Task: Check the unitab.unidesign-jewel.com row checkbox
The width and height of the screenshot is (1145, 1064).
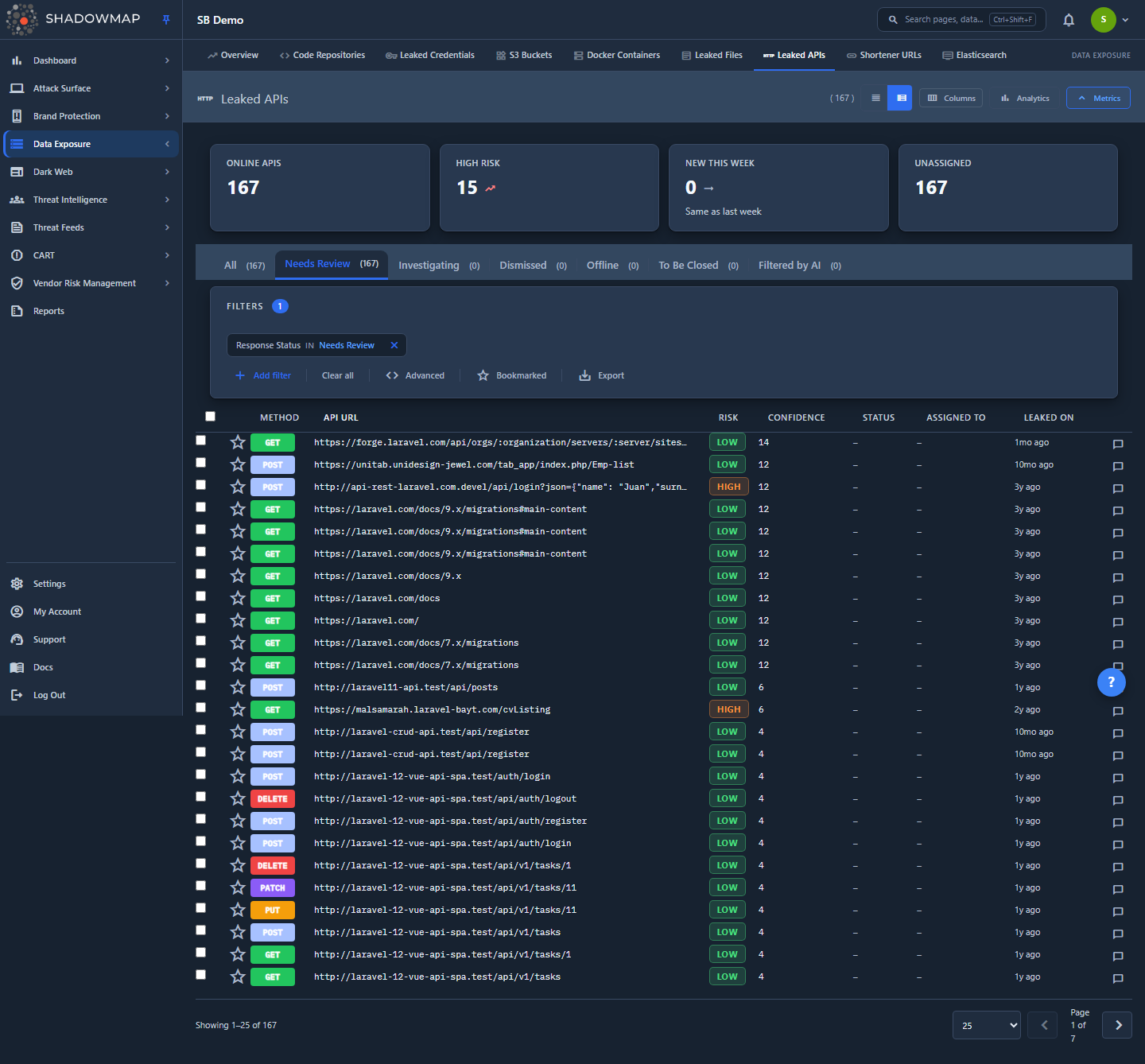Action: [x=200, y=462]
